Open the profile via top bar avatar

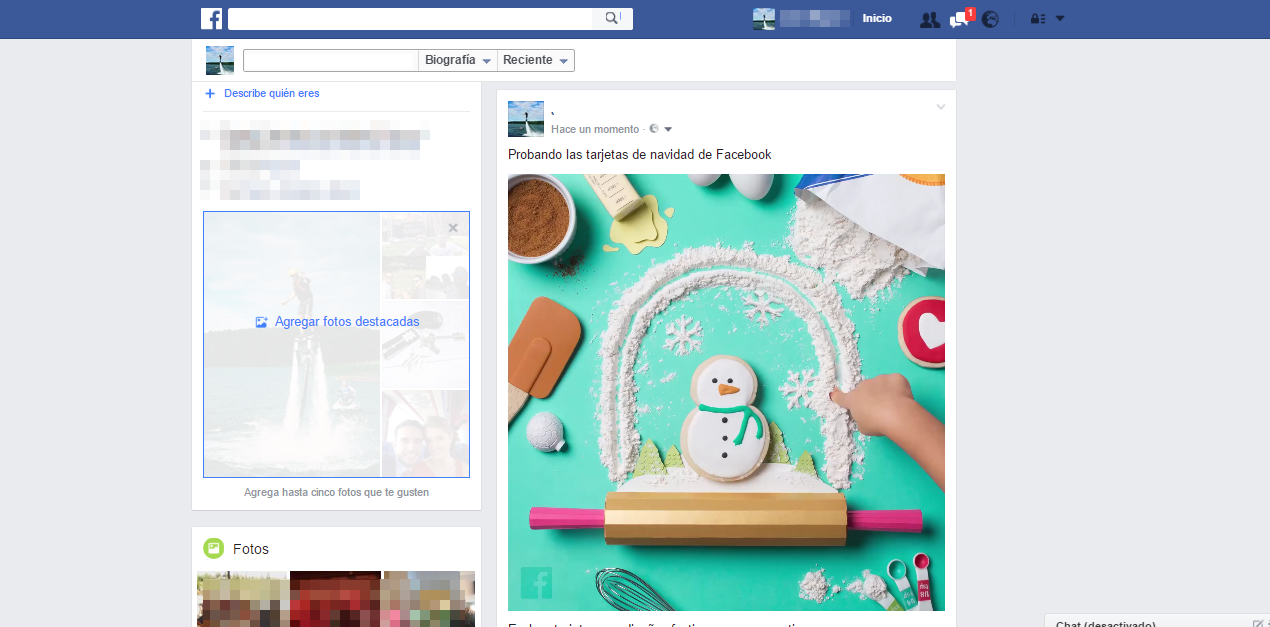(764, 19)
